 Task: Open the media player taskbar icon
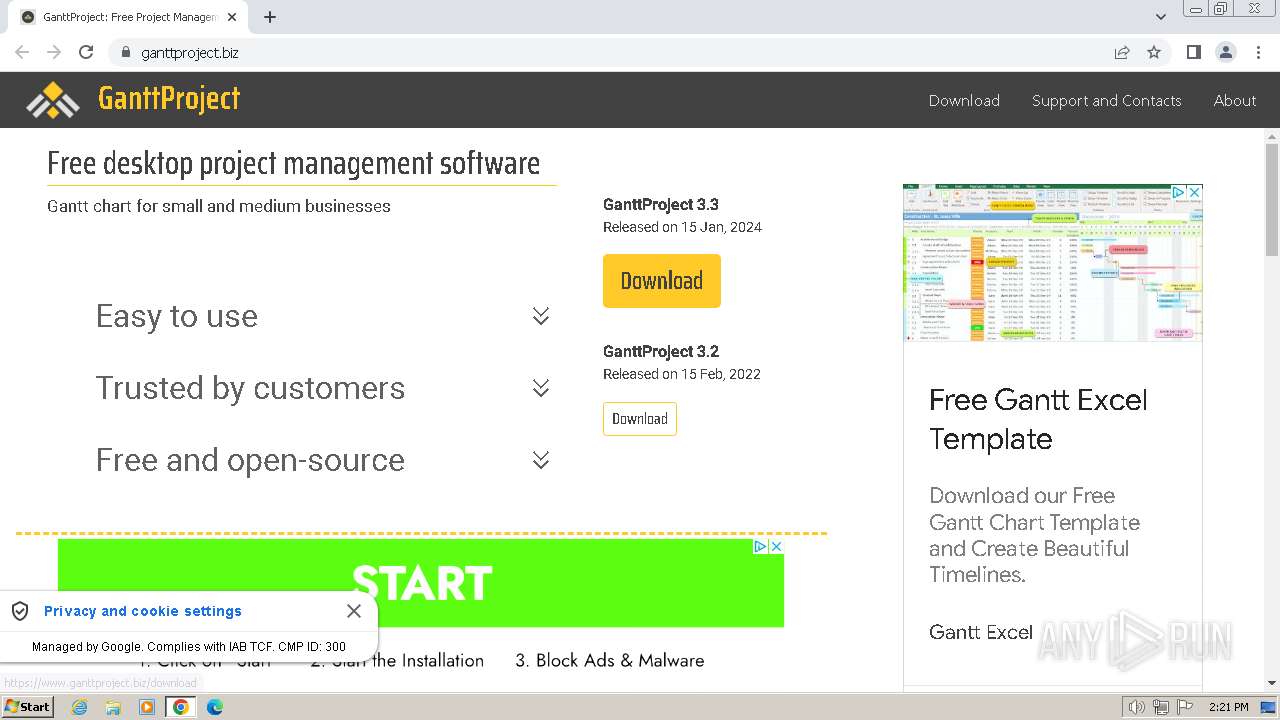click(147, 707)
